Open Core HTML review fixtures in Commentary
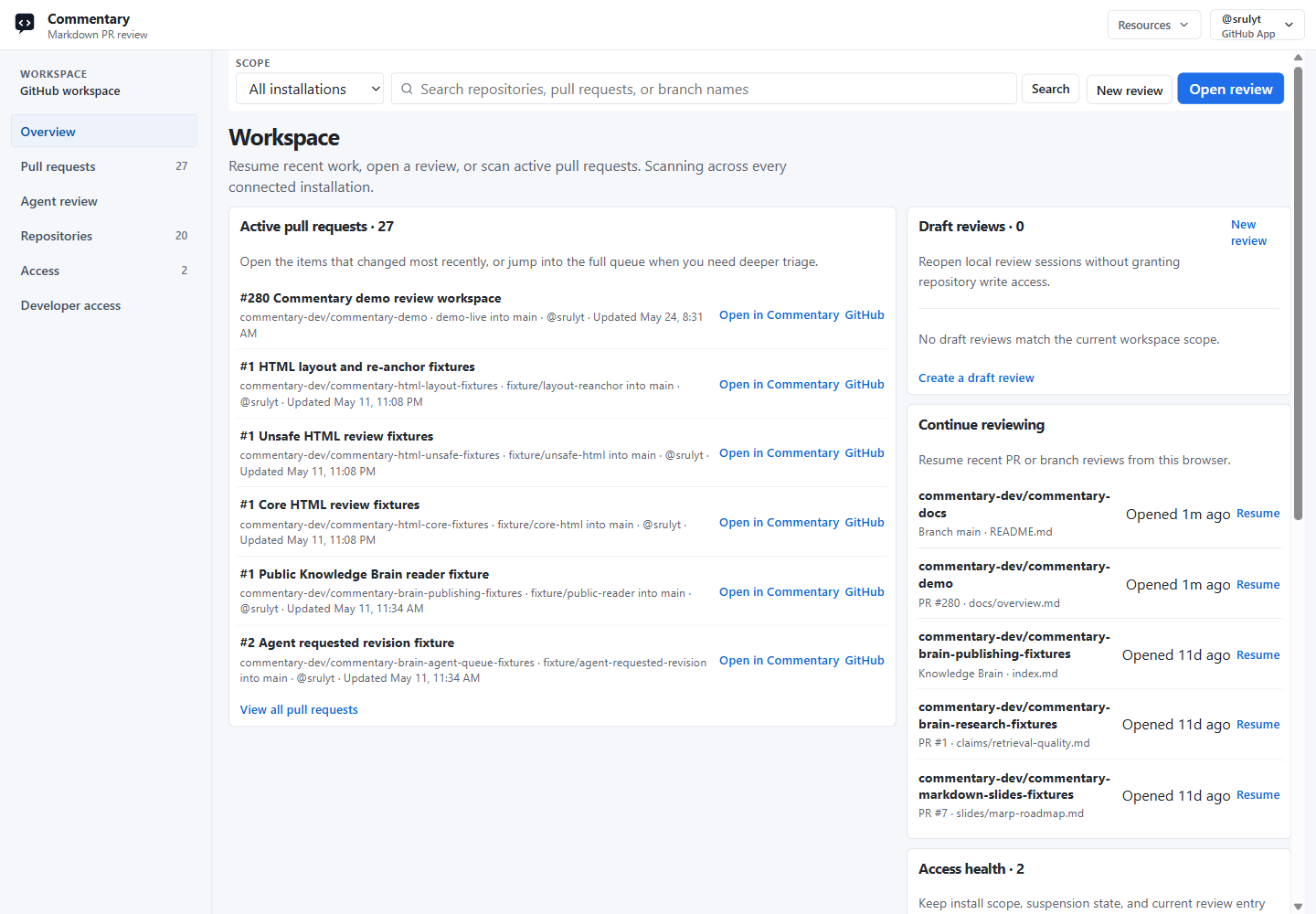 point(779,523)
